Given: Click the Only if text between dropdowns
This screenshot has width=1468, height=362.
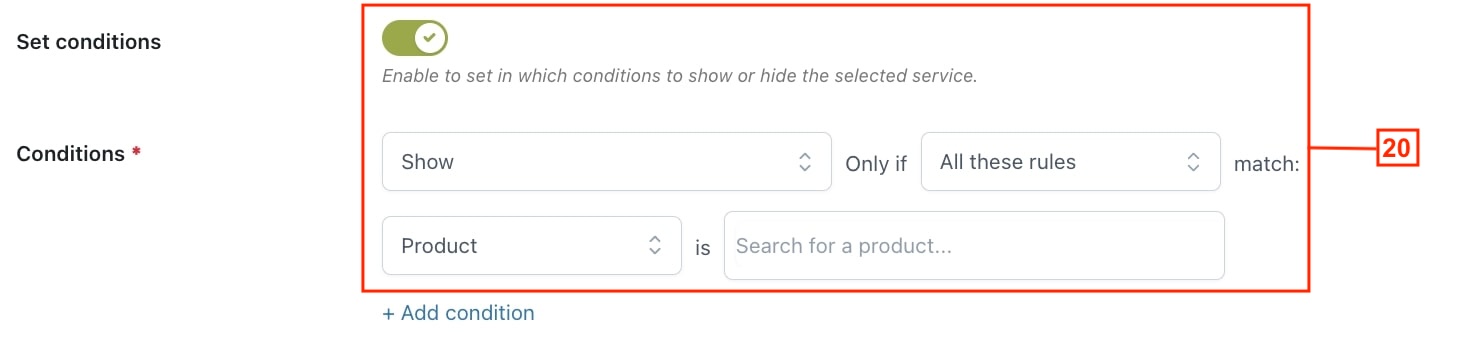Looking at the screenshot, I should [876, 164].
